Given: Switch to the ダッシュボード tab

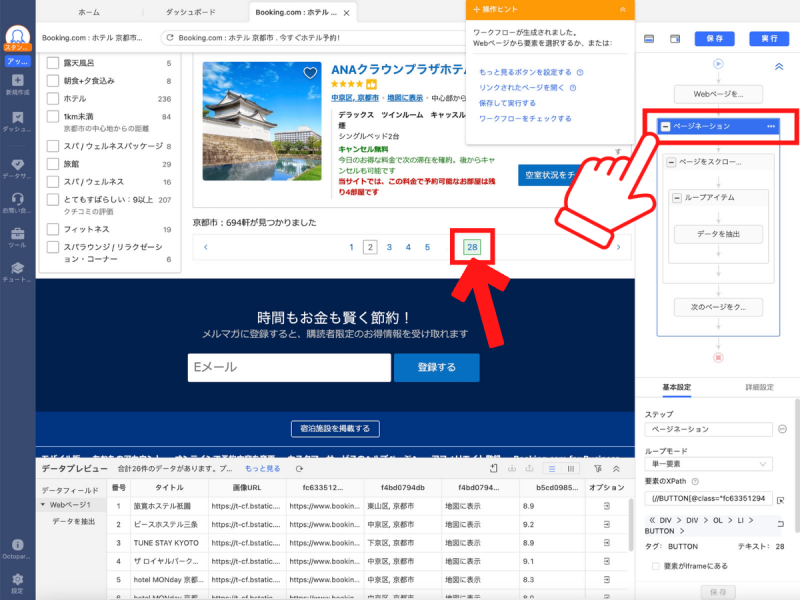Looking at the screenshot, I should point(191,12).
